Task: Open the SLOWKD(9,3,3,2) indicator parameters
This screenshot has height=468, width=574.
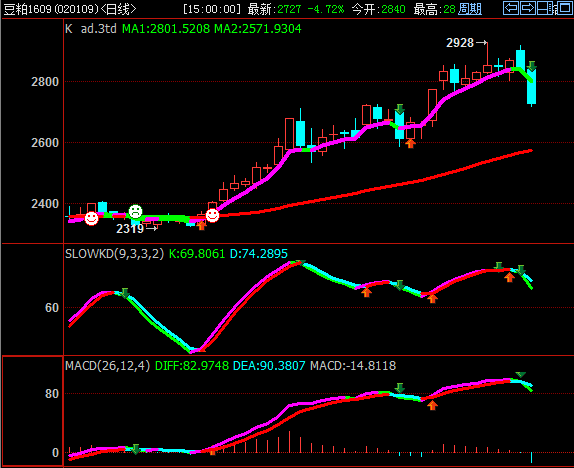Action: [x=114, y=253]
